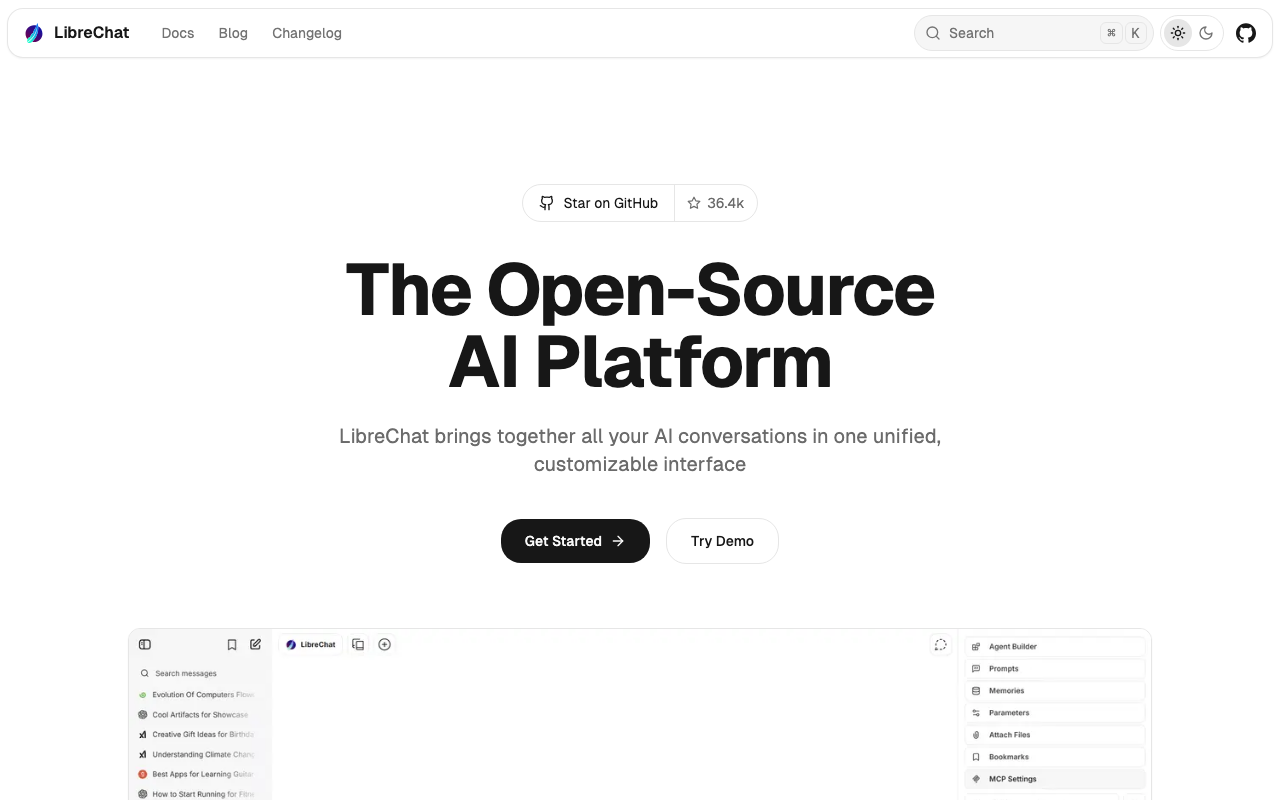Viewport: 1280px width, 800px height.
Task: Click the Try Demo button
Action: point(722,541)
